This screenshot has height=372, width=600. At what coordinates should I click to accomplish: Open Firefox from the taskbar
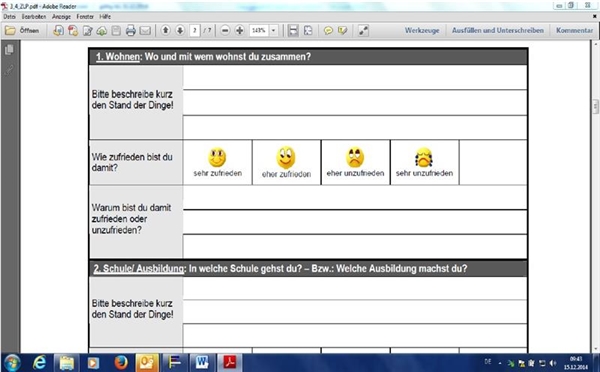click(x=121, y=362)
